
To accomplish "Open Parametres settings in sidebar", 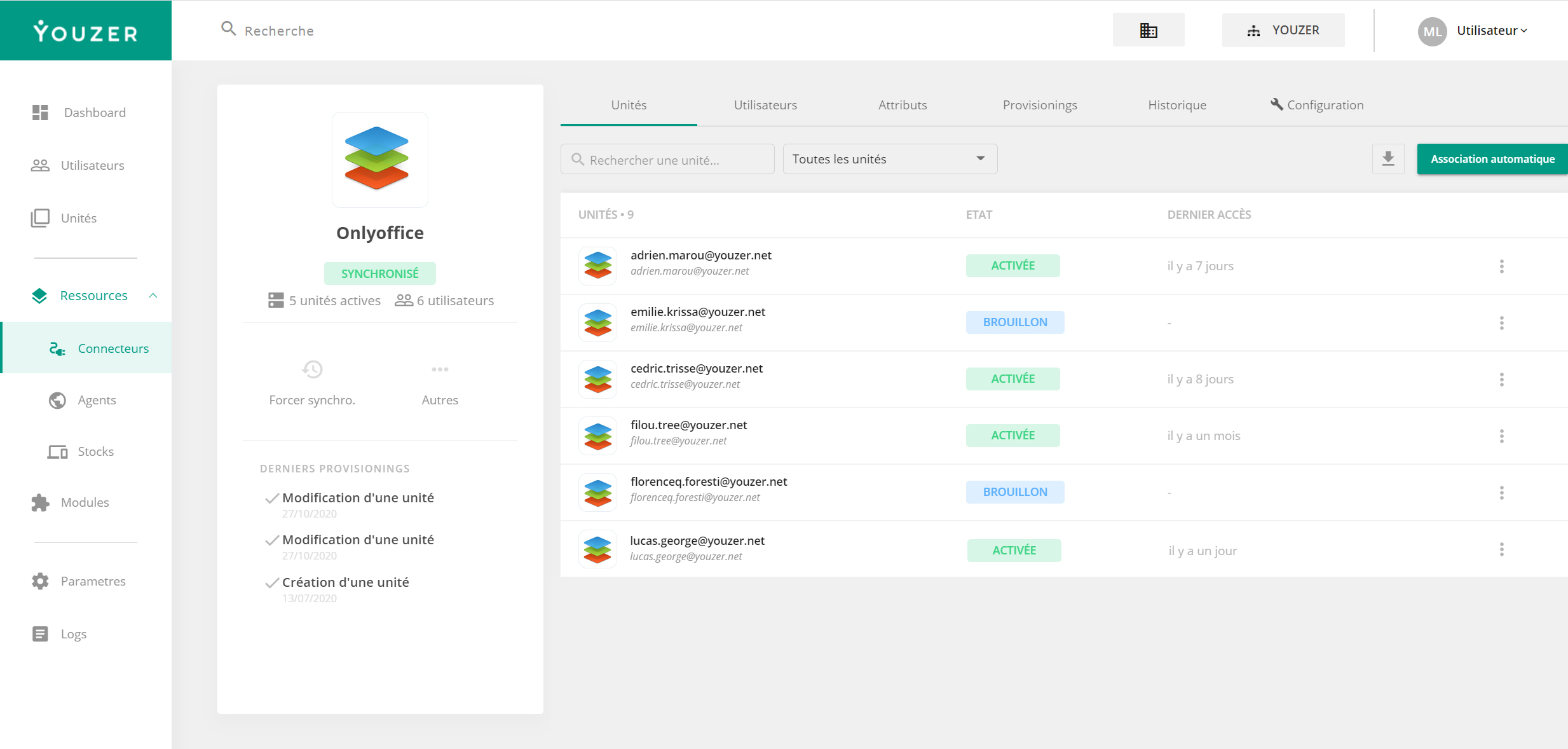I will coord(93,581).
